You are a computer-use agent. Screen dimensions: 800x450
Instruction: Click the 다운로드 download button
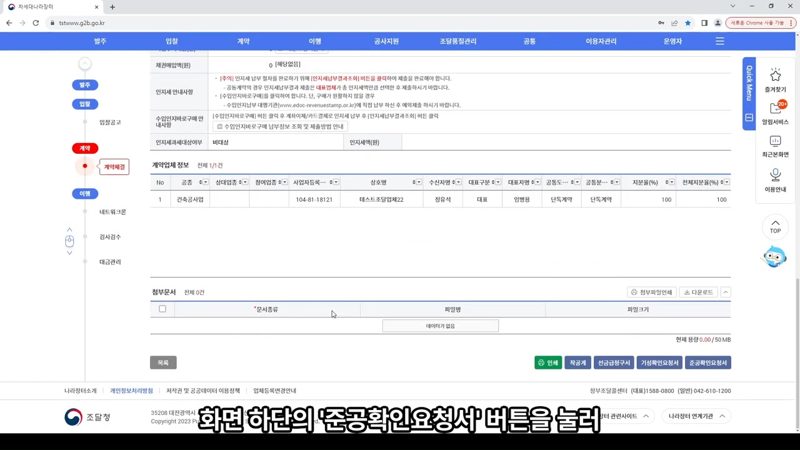point(698,292)
